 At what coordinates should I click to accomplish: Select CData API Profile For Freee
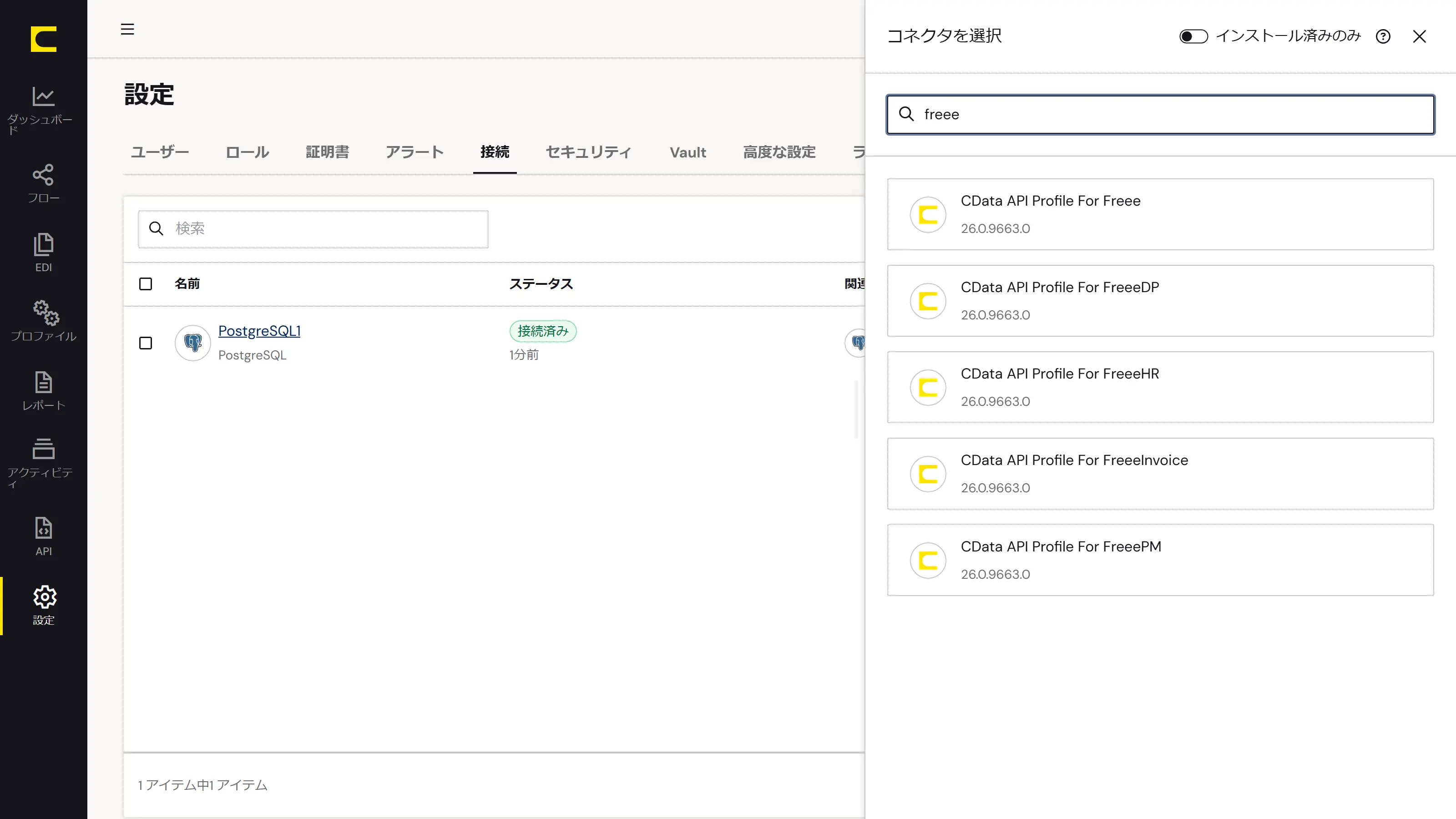[x=1160, y=214]
